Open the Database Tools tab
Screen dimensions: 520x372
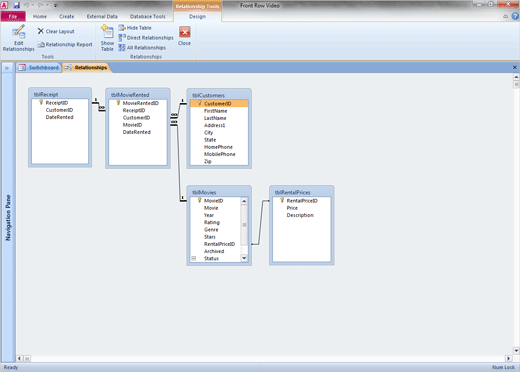coord(147,16)
